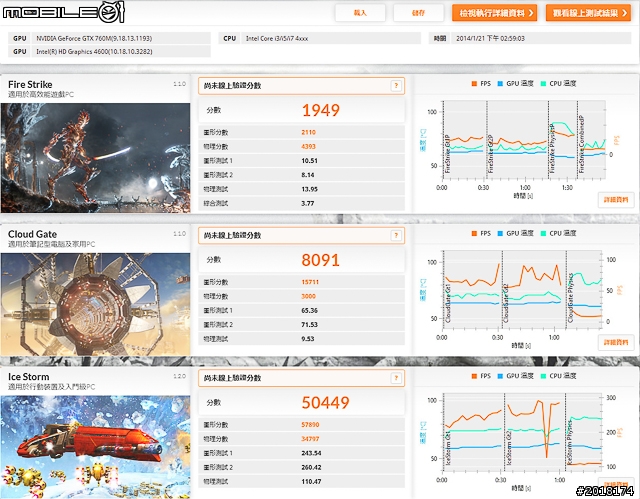Click Fire Strike physics test value 13.95
The height and width of the screenshot is (499, 640).
coord(309,189)
